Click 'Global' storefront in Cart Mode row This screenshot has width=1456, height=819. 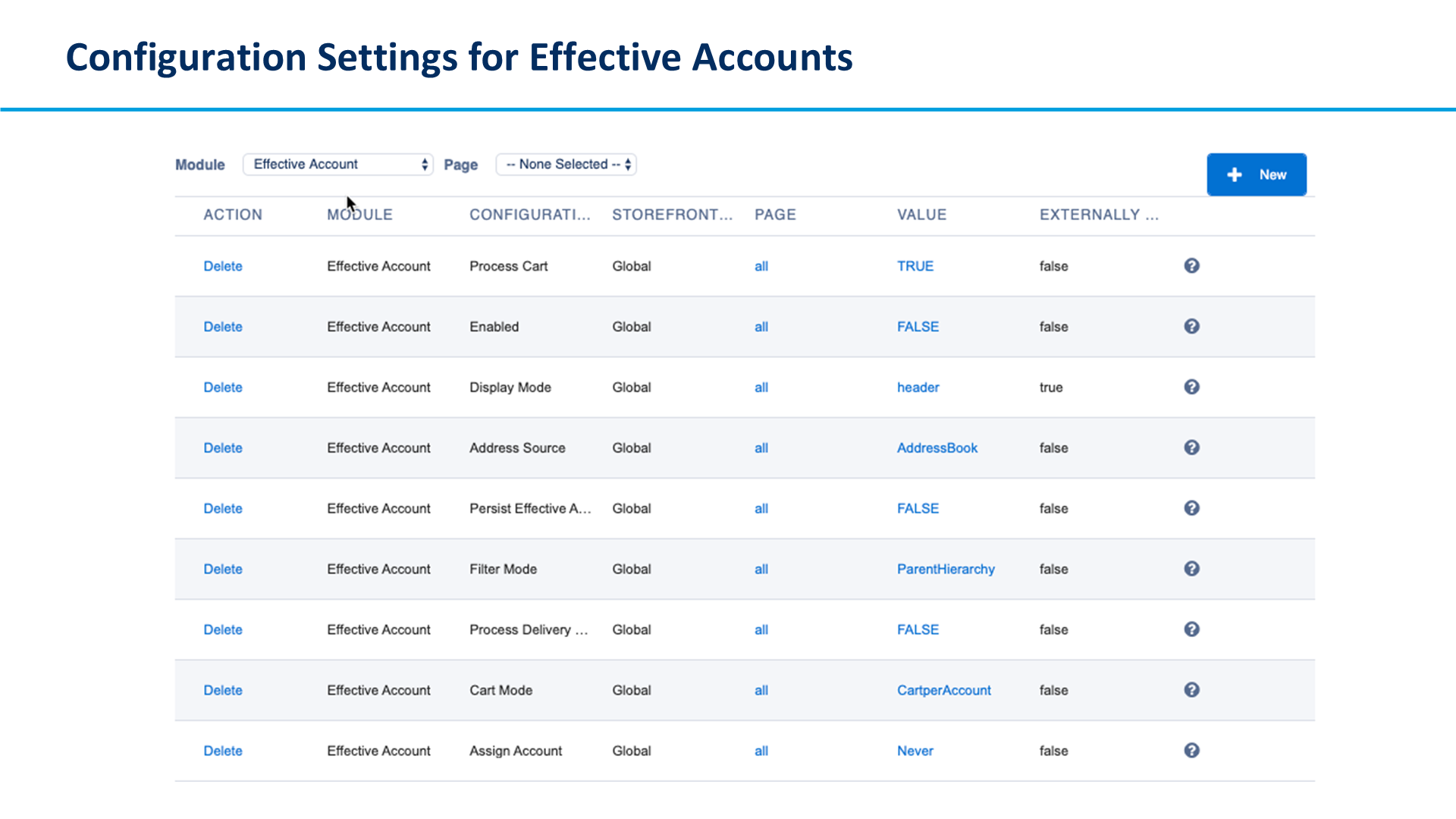coord(632,691)
